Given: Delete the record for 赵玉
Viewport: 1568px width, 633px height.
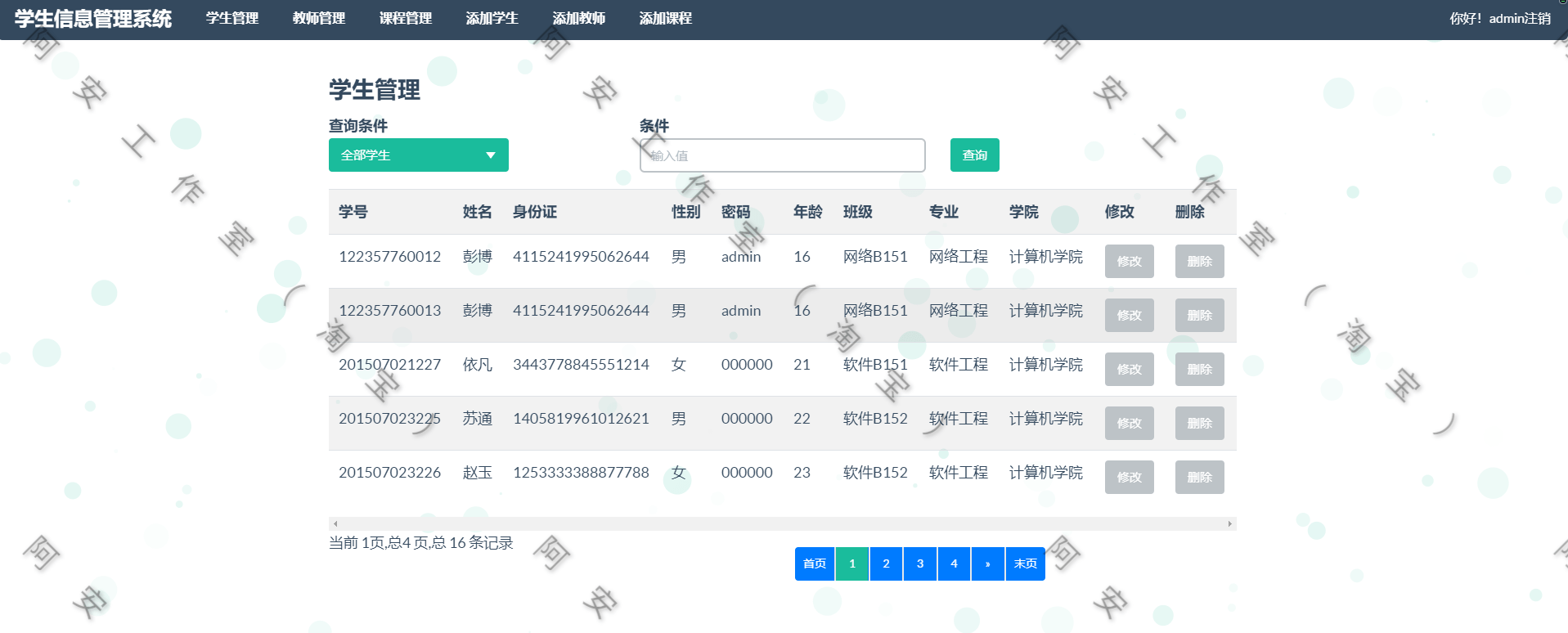Looking at the screenshot, I should point(1200,478).
